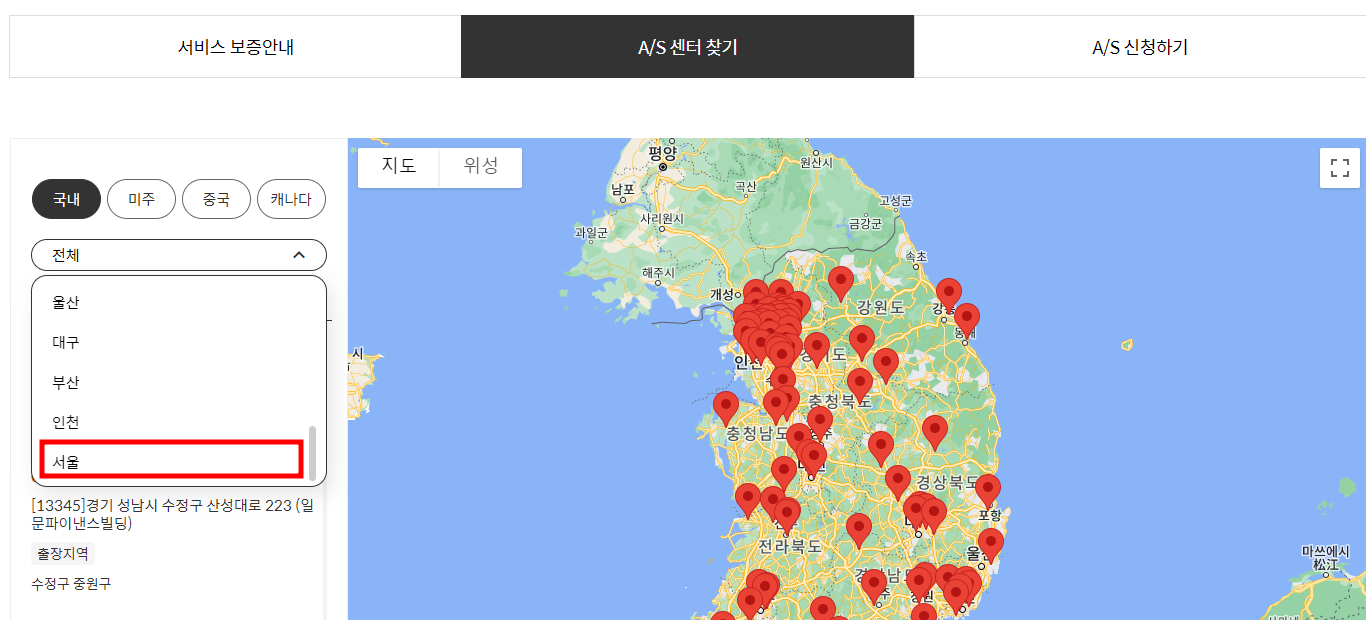This screenshot has width=1366, height=620.
Task: Switch to the 중국 region filter
Action: [x=216, y=199]
